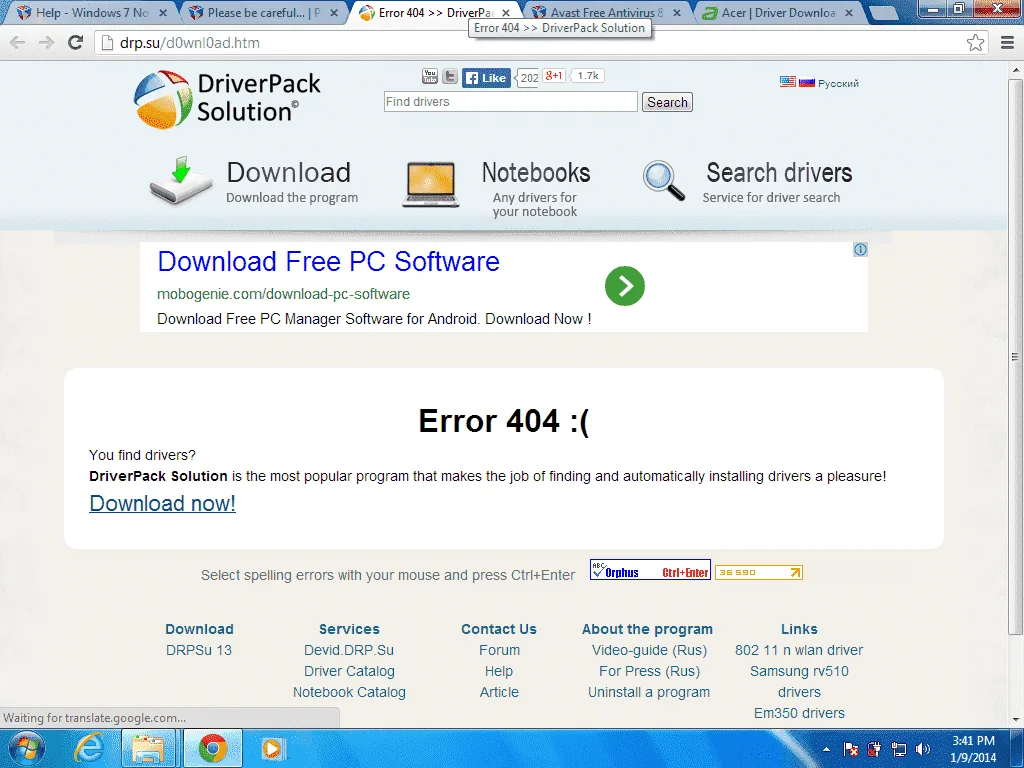Click the Download Free PC Software ad
This screenshot has height=768, width=1024.
coord(328,261)
